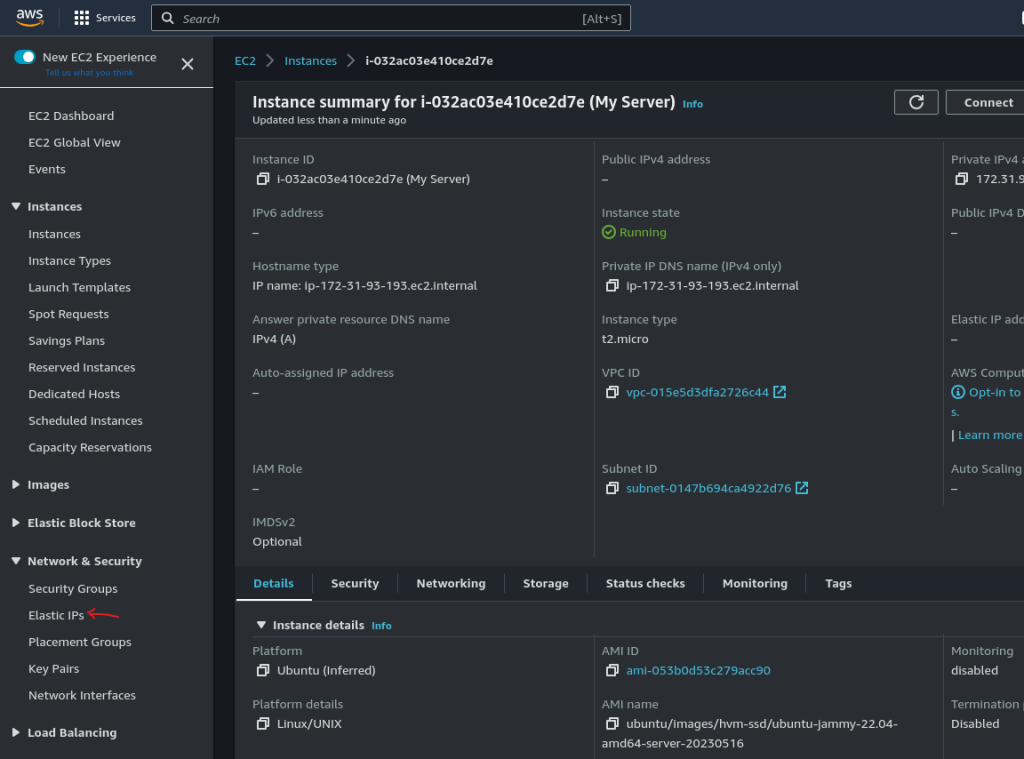This screenshot has width=1024, height=759.
Task: Click the AWS logo home icon
Action: pos(30,18)
